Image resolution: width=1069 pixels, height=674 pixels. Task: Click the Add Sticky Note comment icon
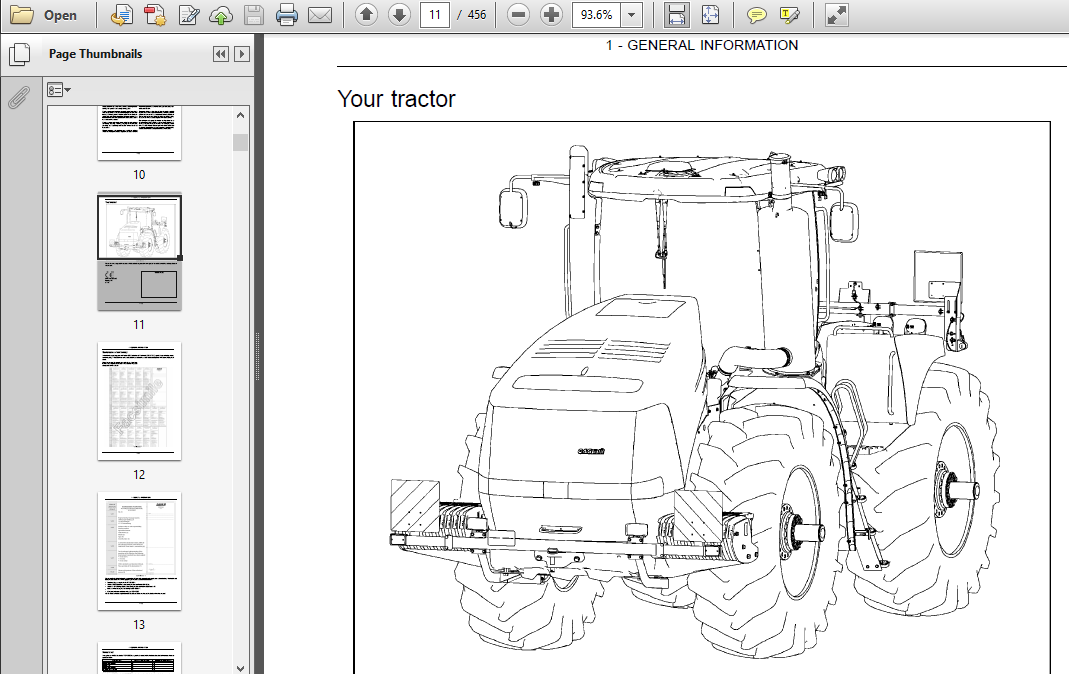(756, 15)
